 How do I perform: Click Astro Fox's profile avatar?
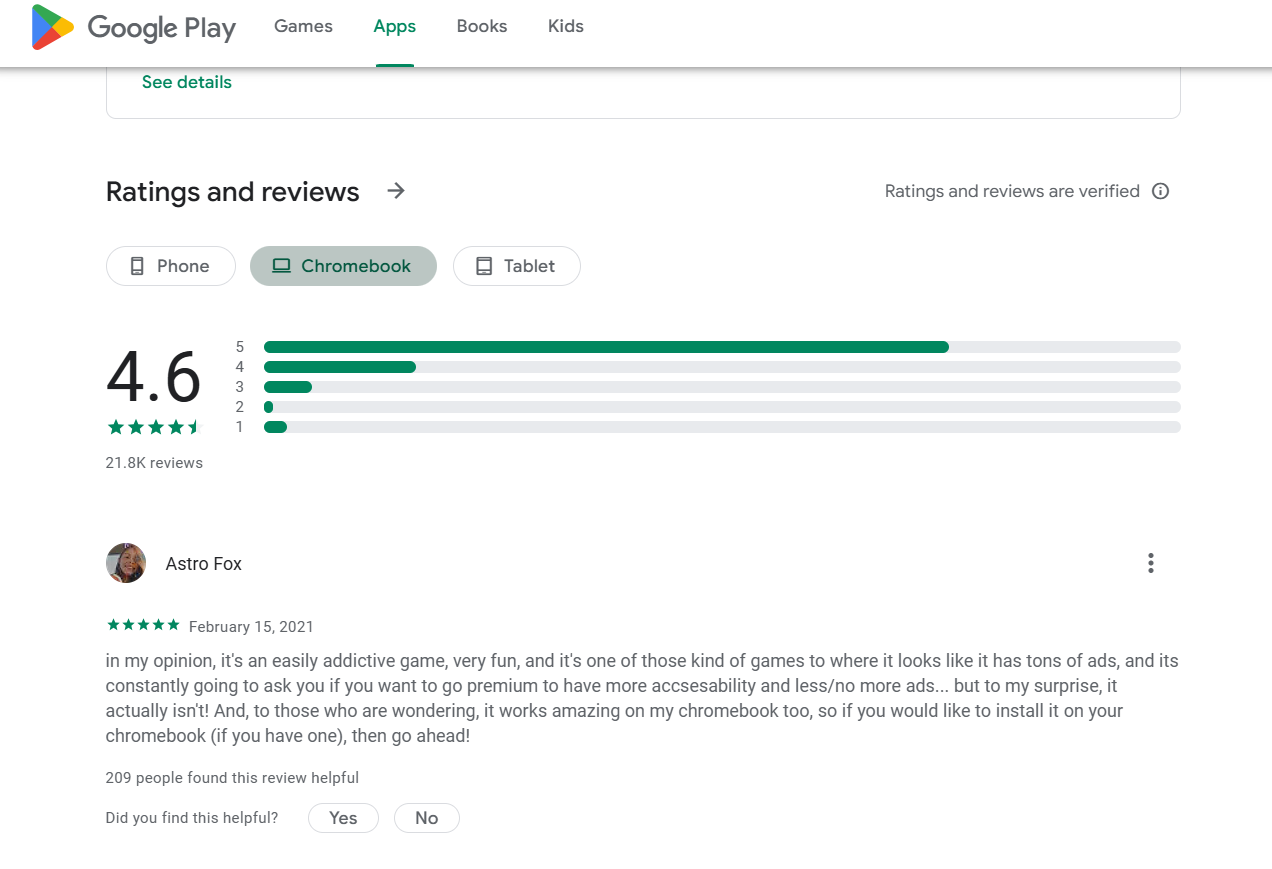126,563
